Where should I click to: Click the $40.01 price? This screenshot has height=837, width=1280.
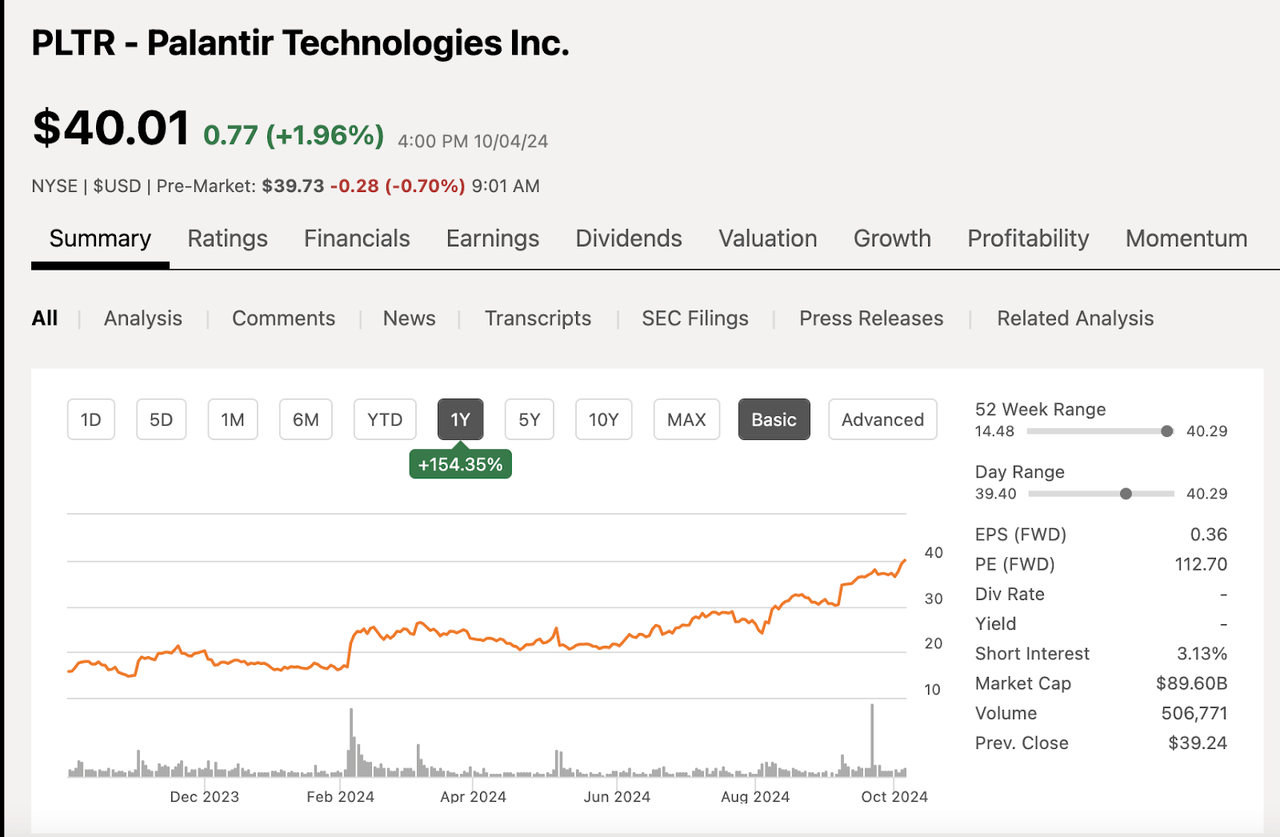point(111,129)
